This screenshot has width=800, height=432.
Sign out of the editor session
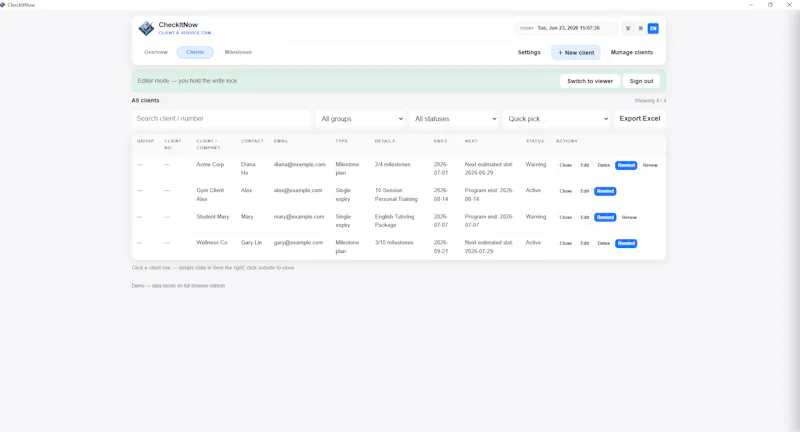click(x=641, y=81)
